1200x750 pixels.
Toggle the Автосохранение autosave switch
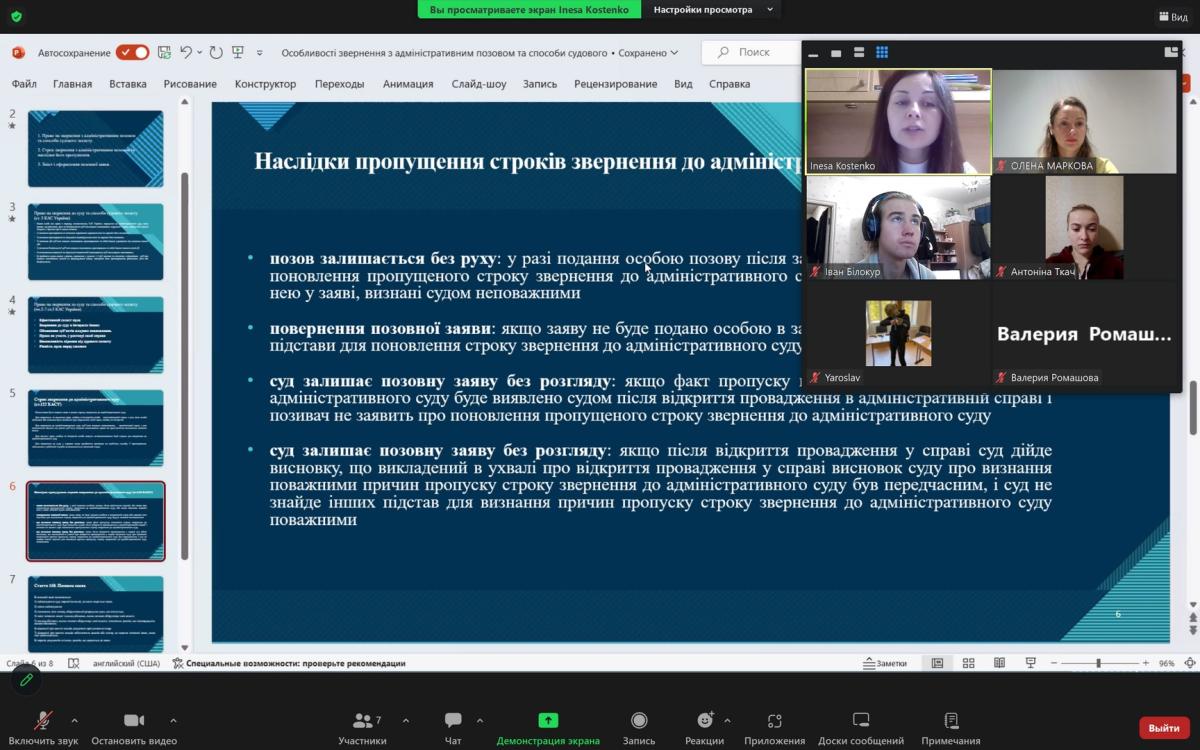(132, 52)
